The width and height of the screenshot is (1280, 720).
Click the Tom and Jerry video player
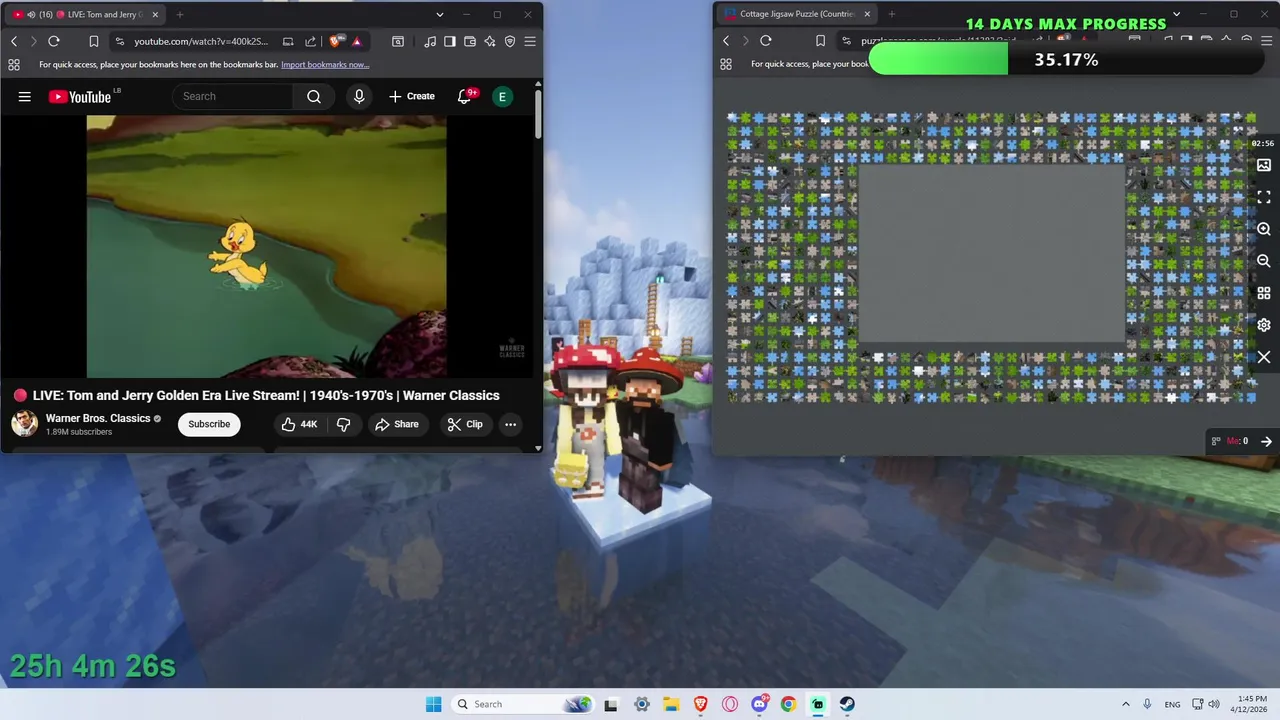click(x=267, y=246)
